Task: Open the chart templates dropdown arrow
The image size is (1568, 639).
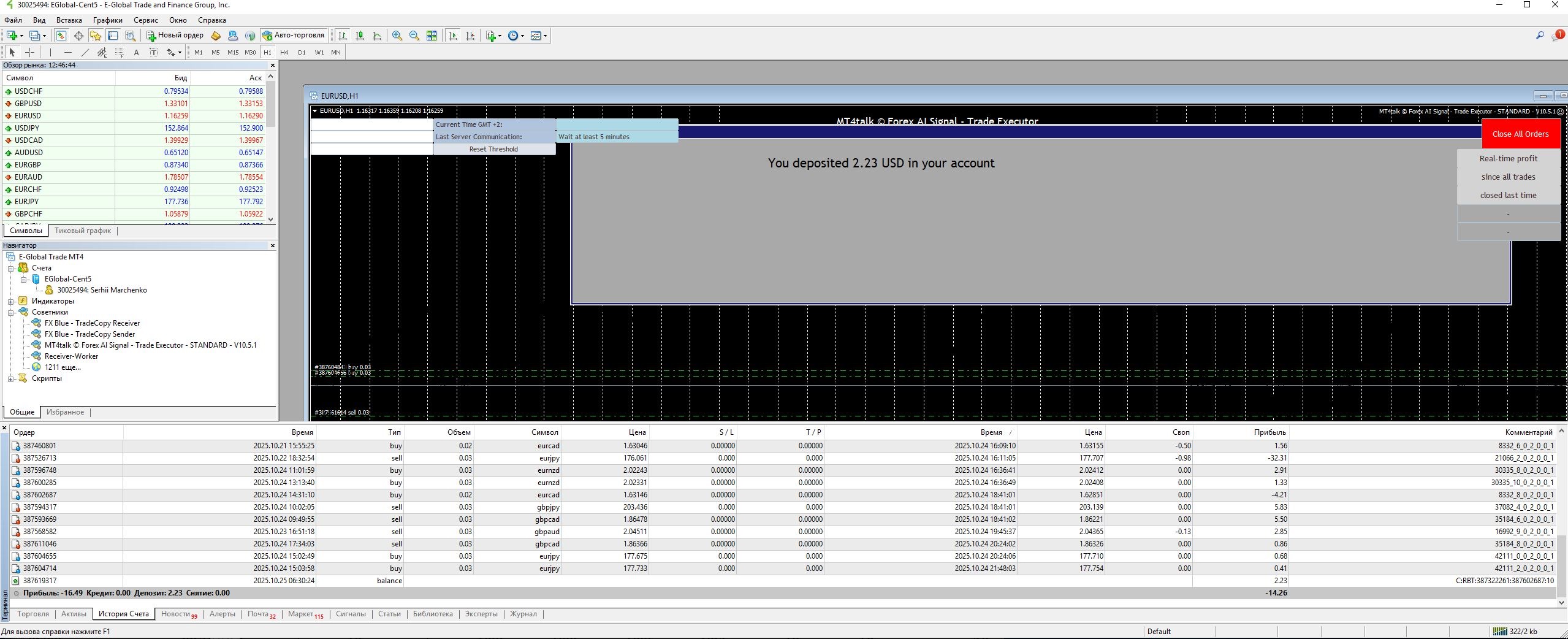Action: pyautogui.click(x=545, y=36)
